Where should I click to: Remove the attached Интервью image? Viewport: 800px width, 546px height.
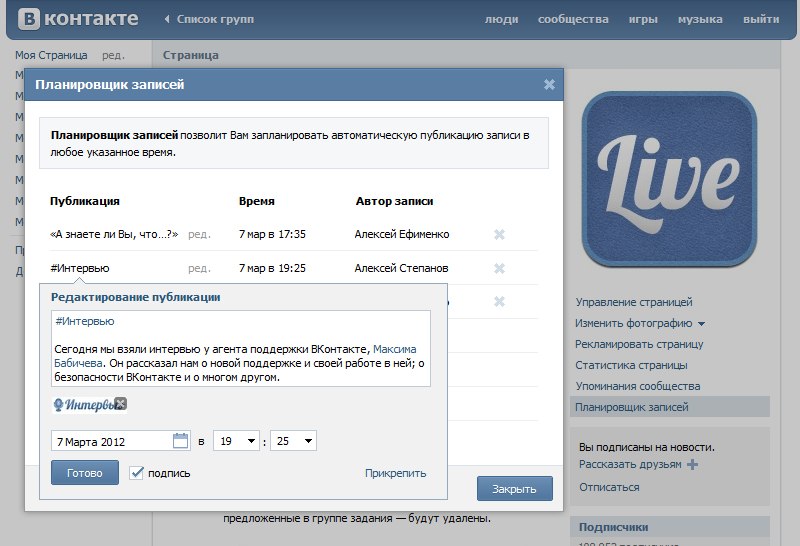pos(120,404)
